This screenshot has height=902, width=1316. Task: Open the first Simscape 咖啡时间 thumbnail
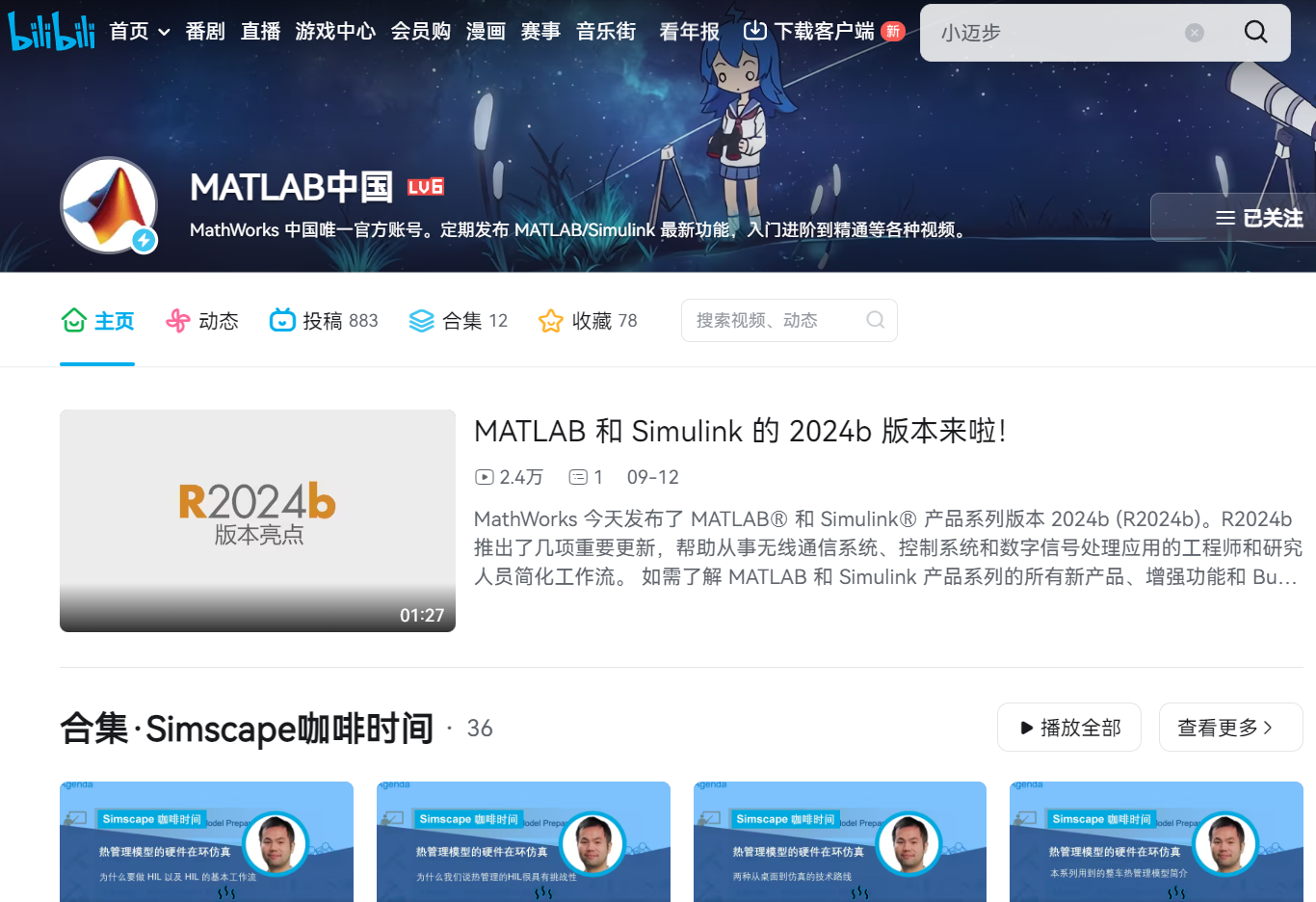tap(206, 841)
